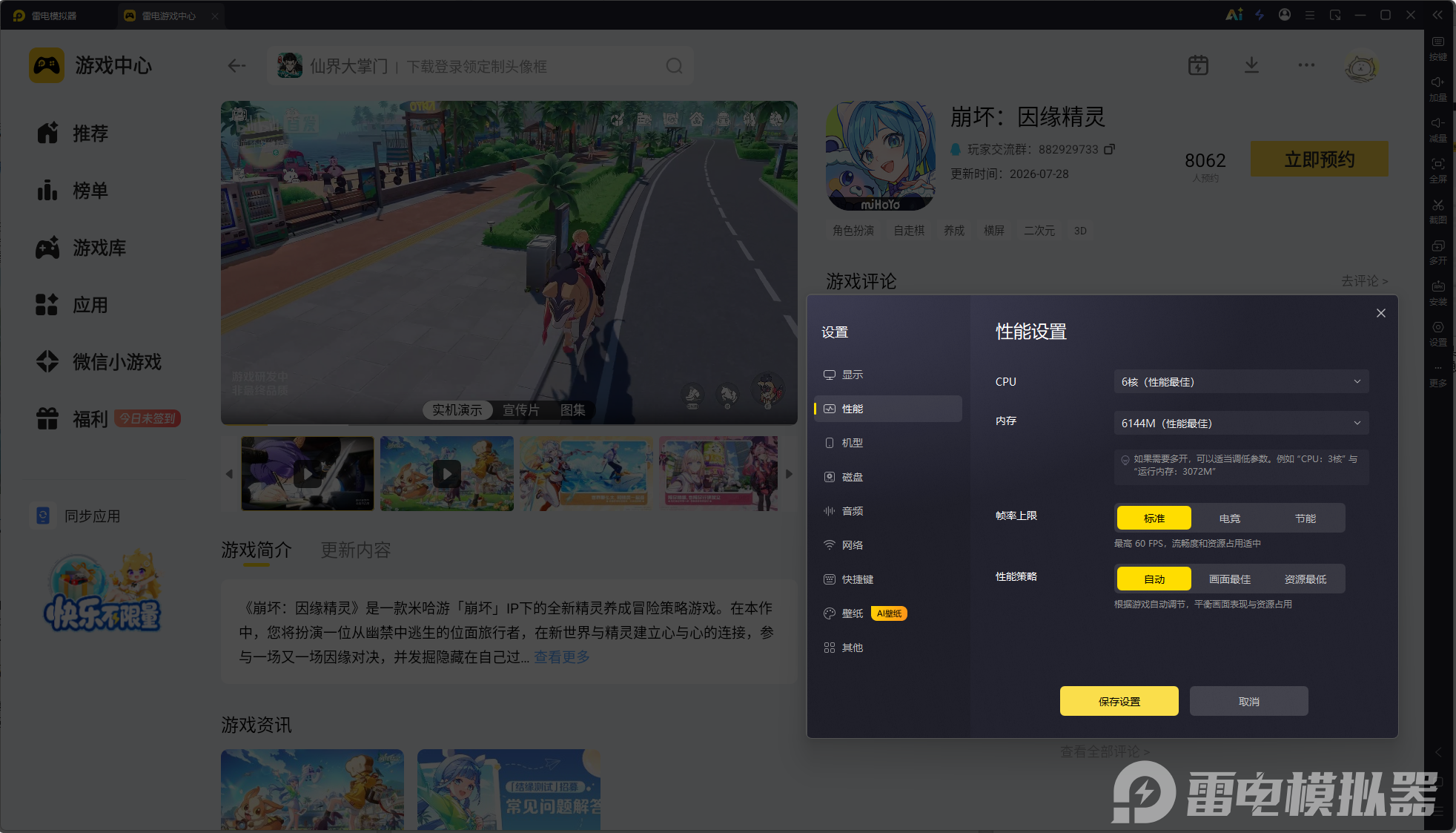The width and height of the screenshot is (1456, 833).
Task: Open 快捷键 settings category
Action: [888, 579]
